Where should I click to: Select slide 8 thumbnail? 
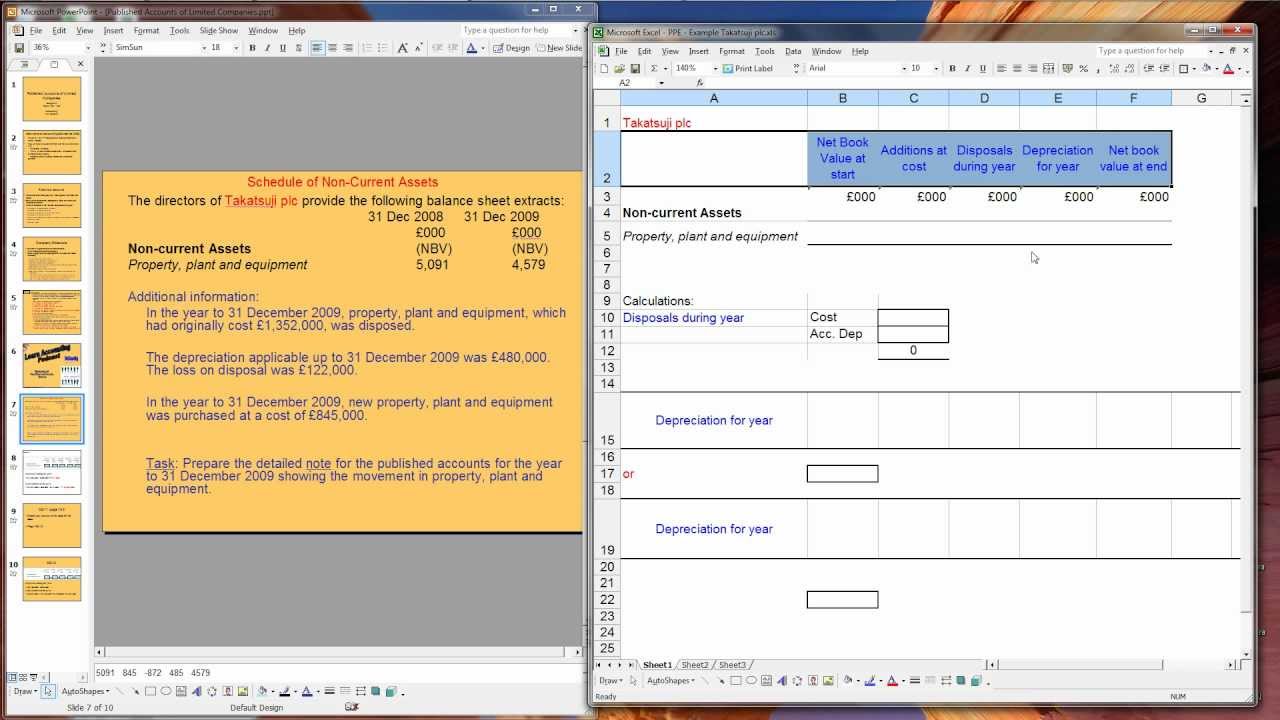point(52,472)
